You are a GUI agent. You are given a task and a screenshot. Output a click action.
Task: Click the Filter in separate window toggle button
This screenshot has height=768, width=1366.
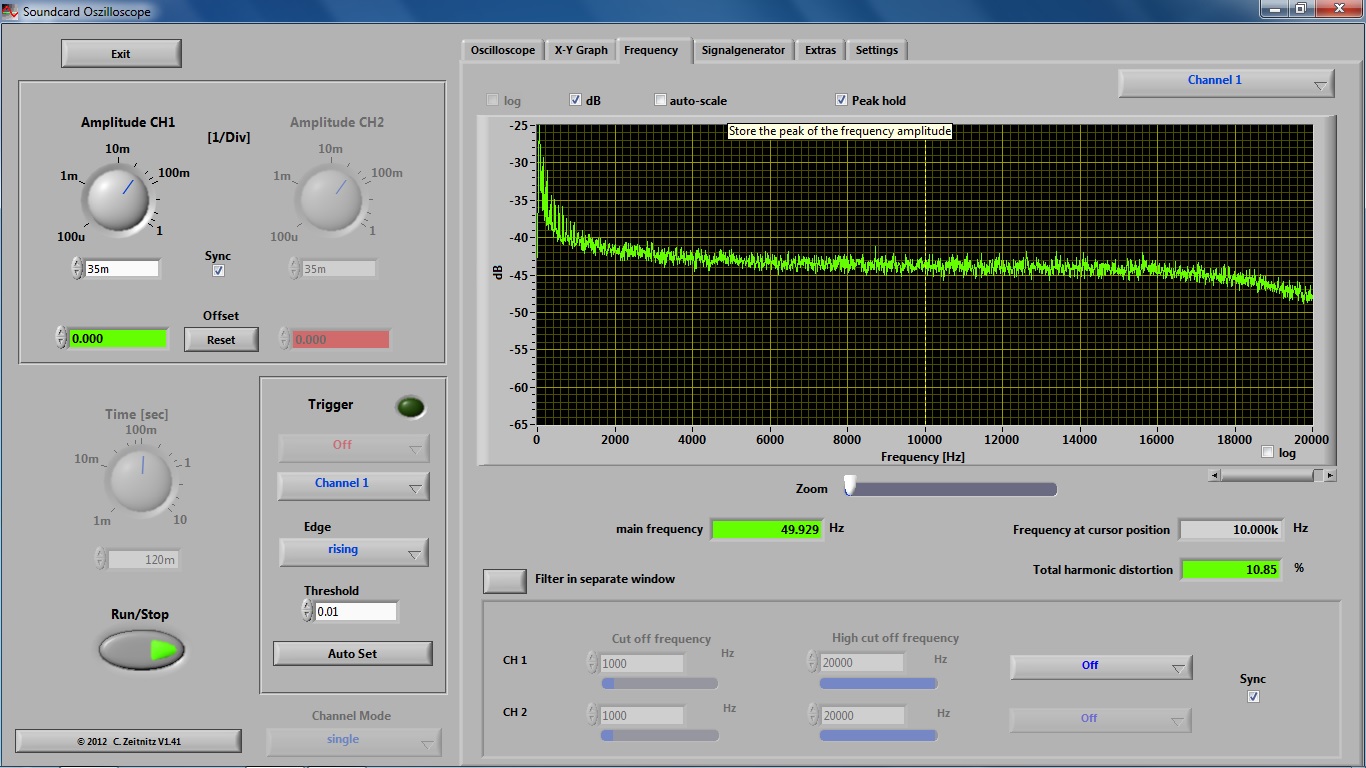pos(504,580)
